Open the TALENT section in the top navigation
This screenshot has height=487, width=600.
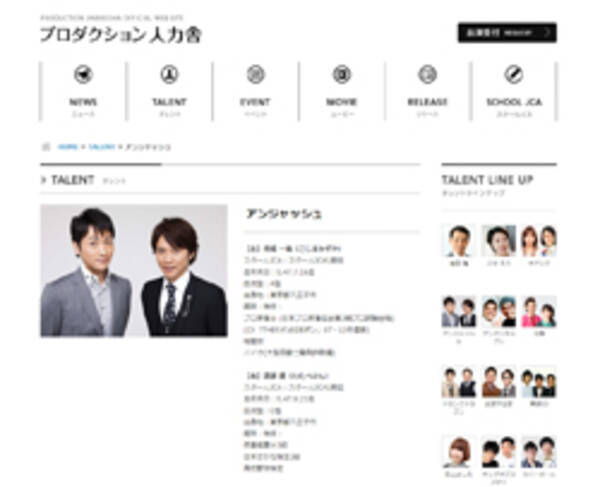click(x=169, y=91)
